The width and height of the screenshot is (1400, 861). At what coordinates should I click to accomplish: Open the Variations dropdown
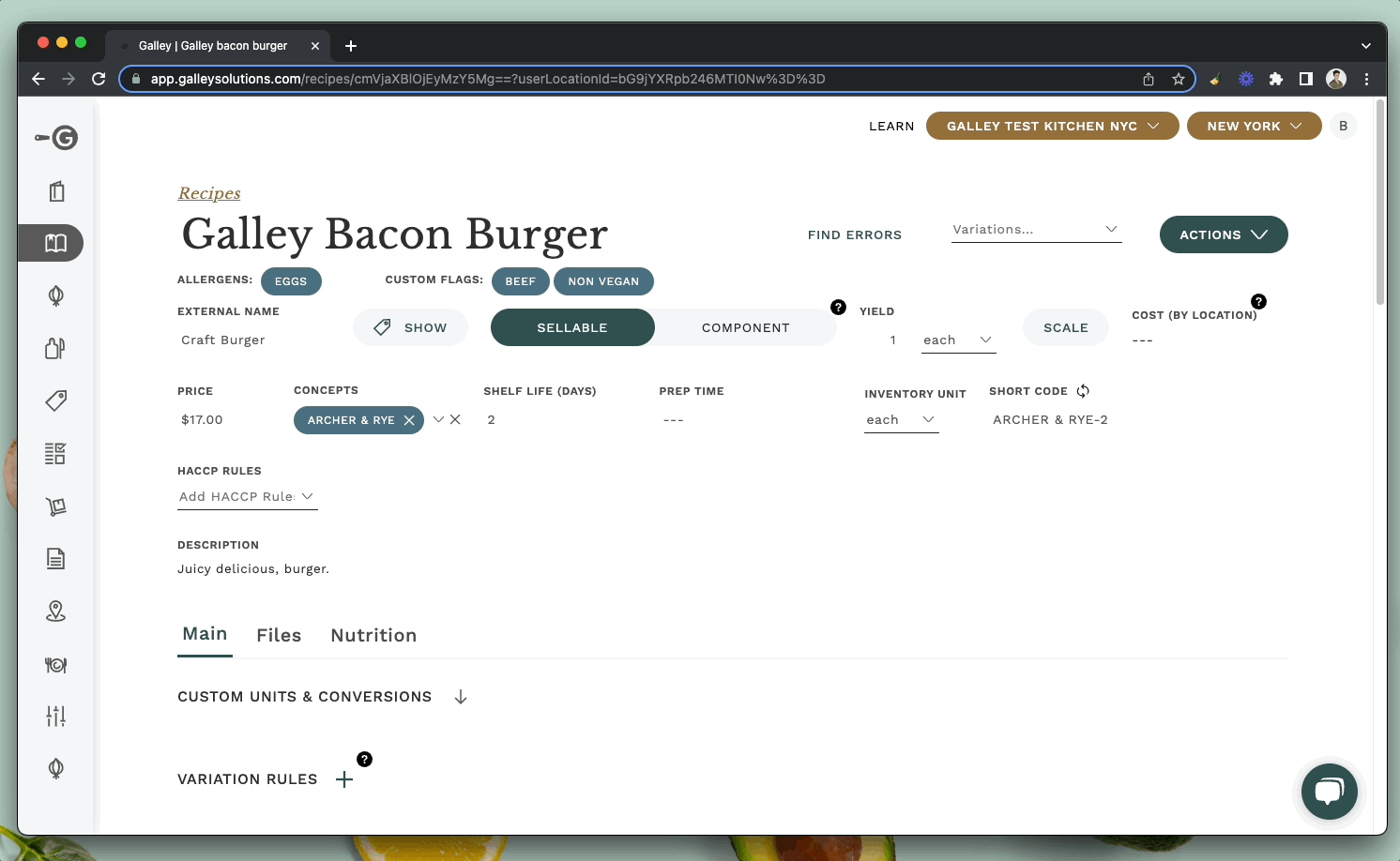click(x=1035, y=229)
